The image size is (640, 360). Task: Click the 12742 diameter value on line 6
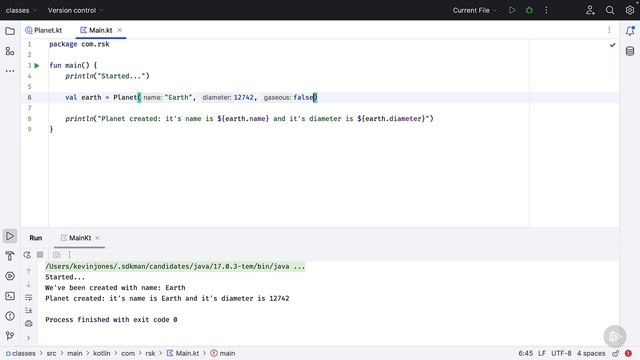click(244, 98)
